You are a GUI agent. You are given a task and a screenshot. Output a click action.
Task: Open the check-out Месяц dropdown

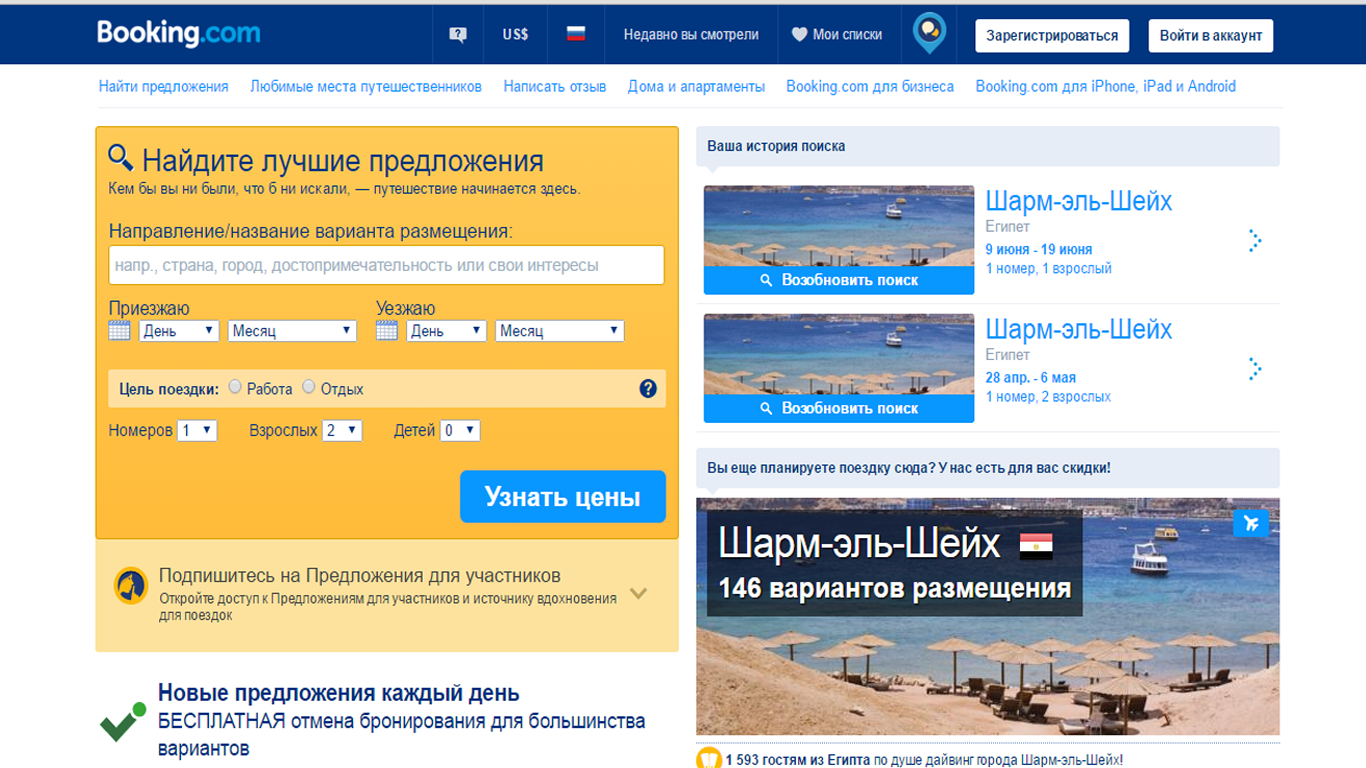560,331
